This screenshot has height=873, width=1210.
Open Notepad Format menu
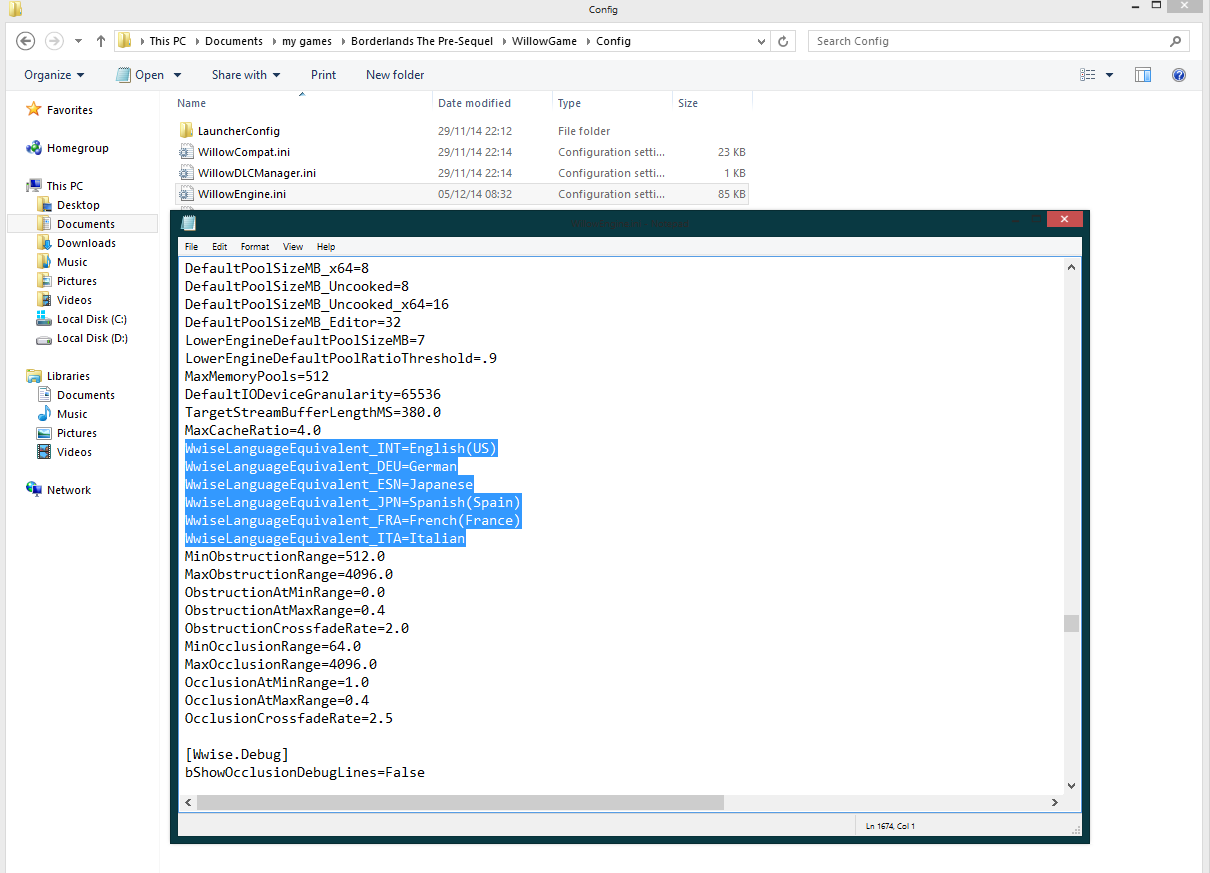point(255,246)
